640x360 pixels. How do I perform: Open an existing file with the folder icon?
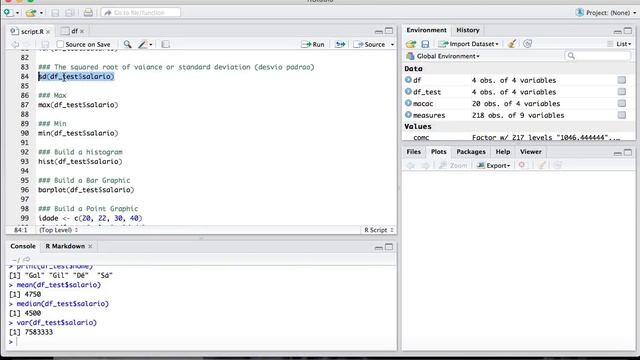[31, 13]
